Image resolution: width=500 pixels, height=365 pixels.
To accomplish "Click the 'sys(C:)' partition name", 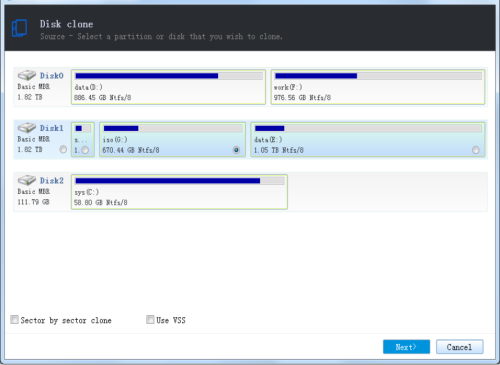I will [x=86, y=192].
